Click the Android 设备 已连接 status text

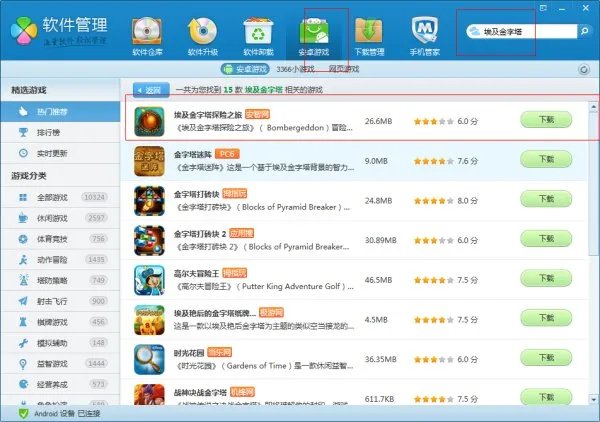[x=67, y=414]
